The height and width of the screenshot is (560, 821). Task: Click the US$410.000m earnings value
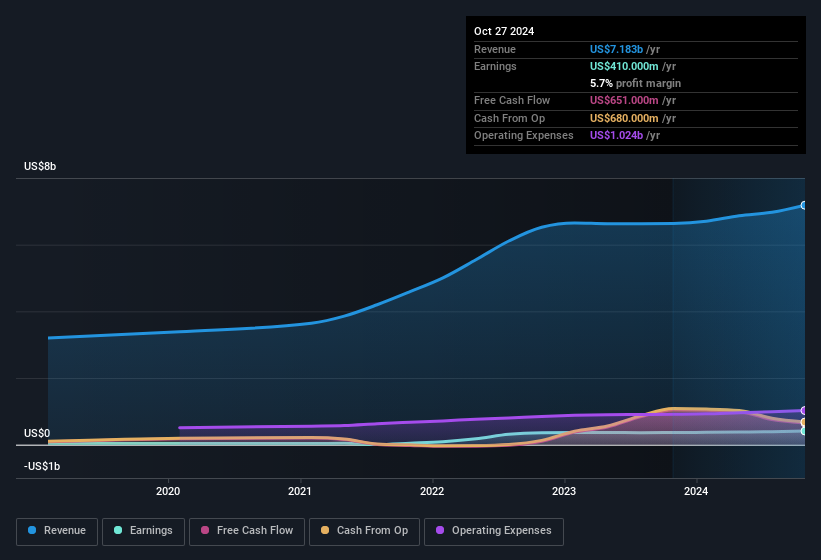coord(624,66)
